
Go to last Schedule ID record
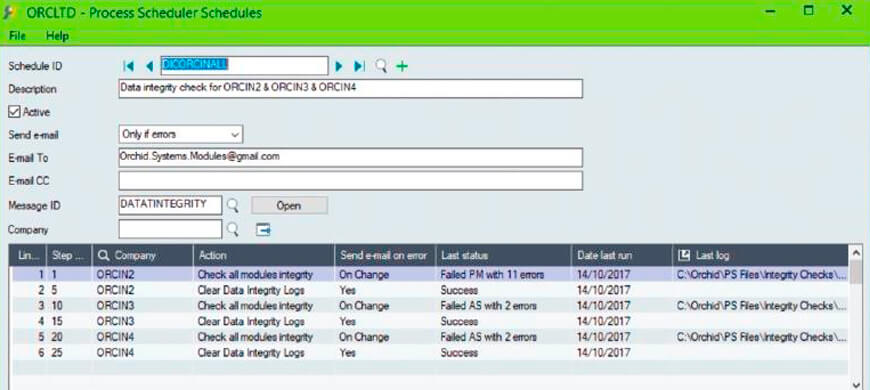coord(360,67)
